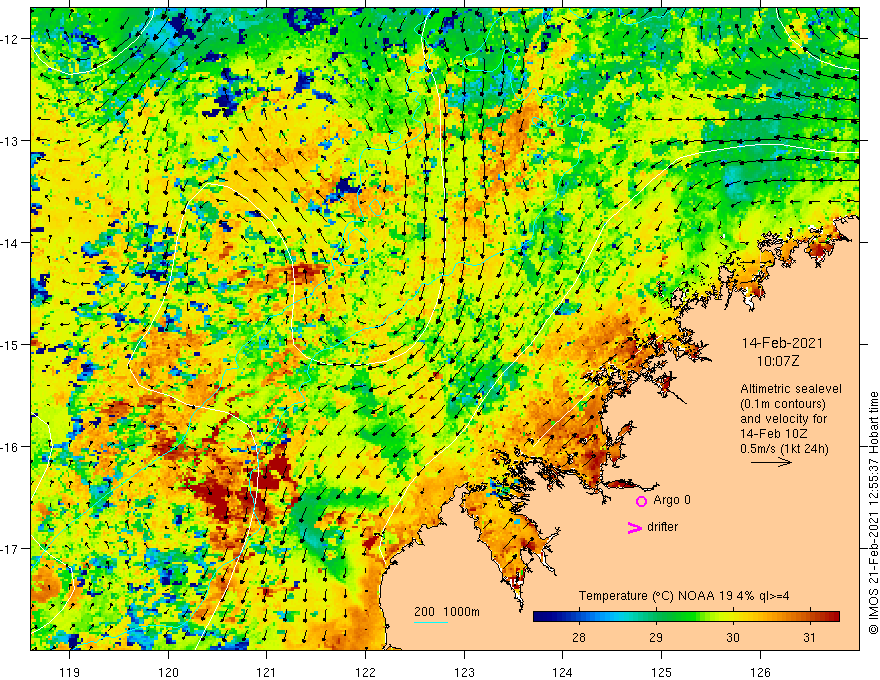Screen dimensions: 880x680
Task: Click the longitude axis label 126
Action: pyautogui.click(x=760, y=672)
